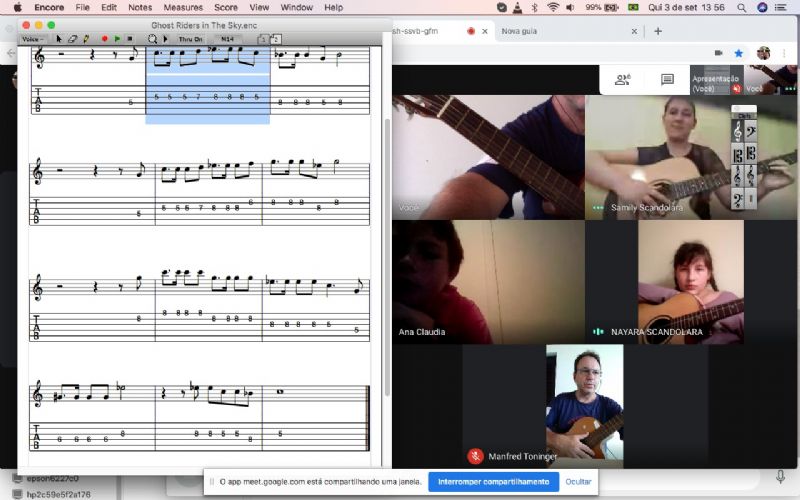Screen dimensions: 800x500
Task: Close the Meet tab with recording dot
Action: pos(485,31)
